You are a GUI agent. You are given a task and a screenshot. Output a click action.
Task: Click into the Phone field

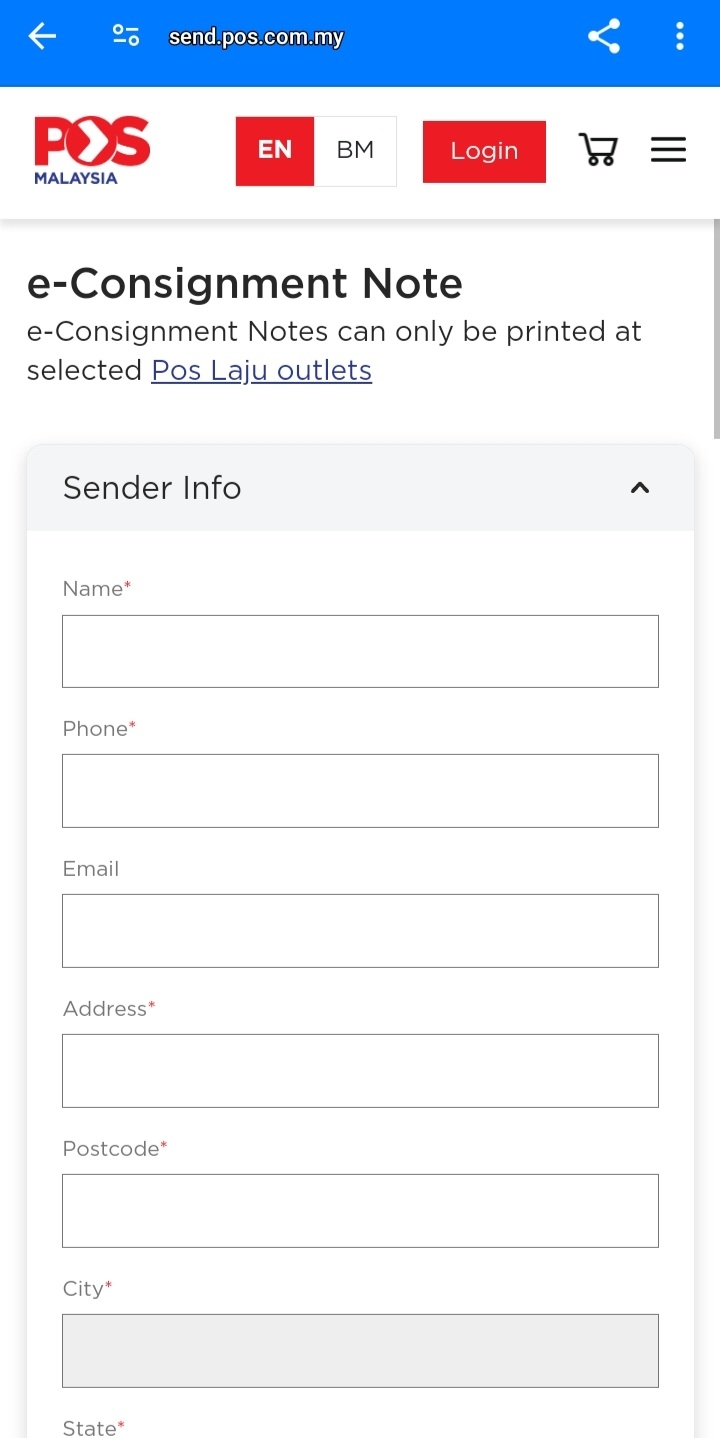pos(360,791)
